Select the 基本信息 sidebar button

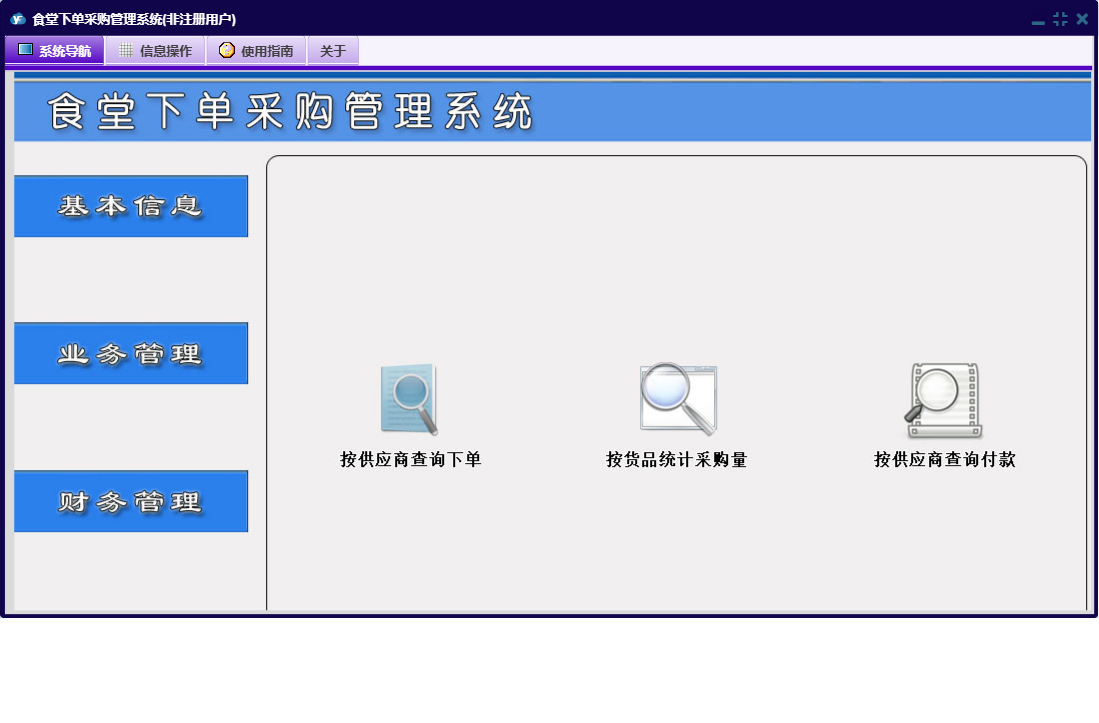pos(131,207)
